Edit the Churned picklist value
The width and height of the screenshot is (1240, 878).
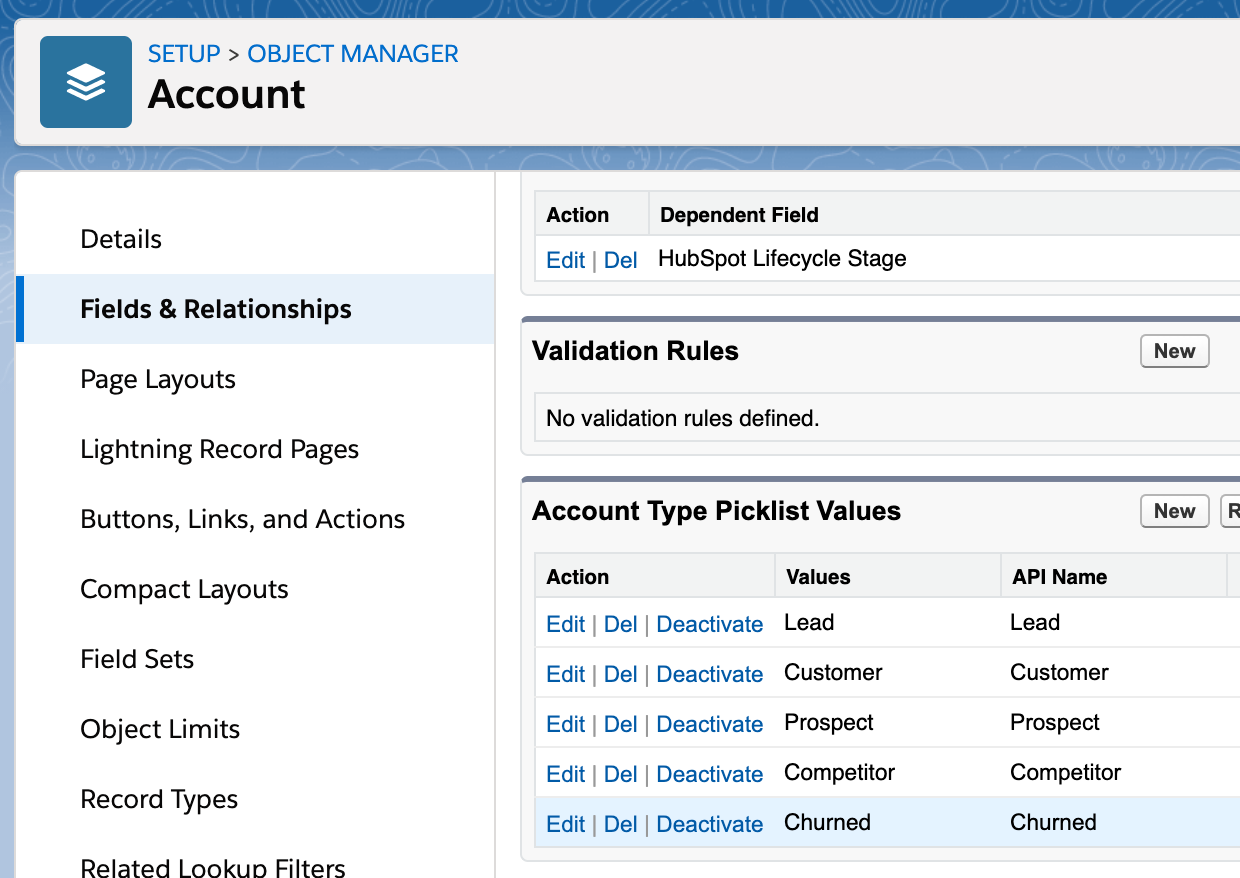[565, 824]
